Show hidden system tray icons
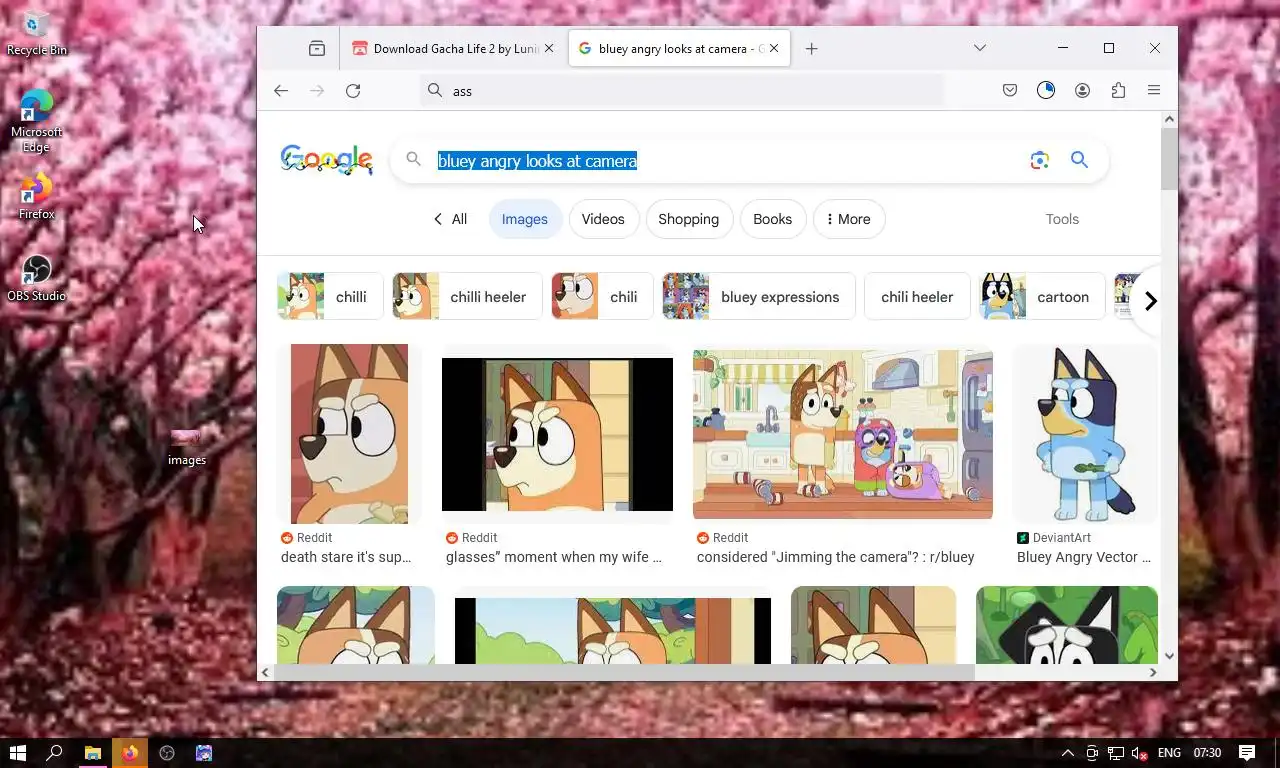 pos(1067,753)
